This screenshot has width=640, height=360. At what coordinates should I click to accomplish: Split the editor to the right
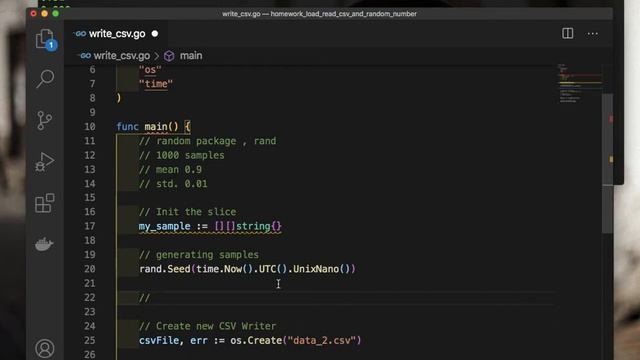567,33
